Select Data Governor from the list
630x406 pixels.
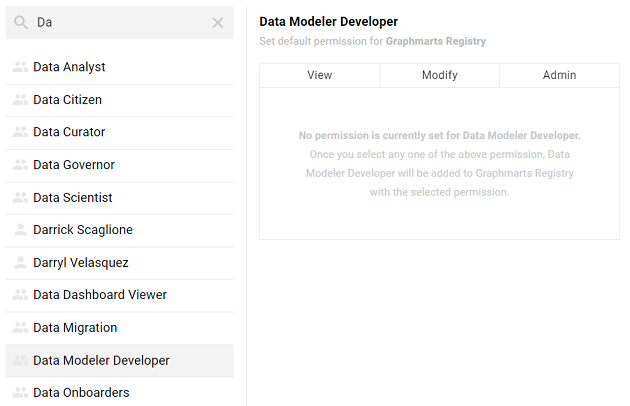[x=74, y=165]
